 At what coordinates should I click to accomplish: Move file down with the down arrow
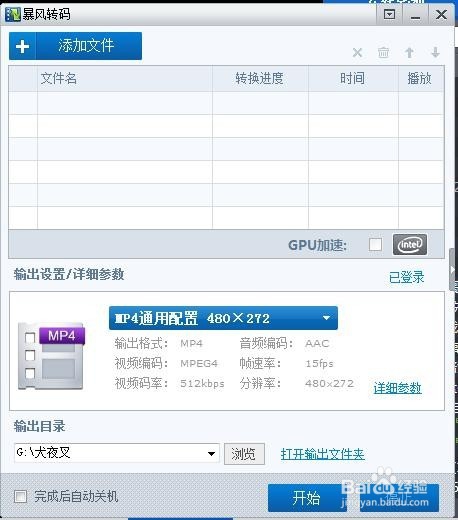click(x=435, y=52)
